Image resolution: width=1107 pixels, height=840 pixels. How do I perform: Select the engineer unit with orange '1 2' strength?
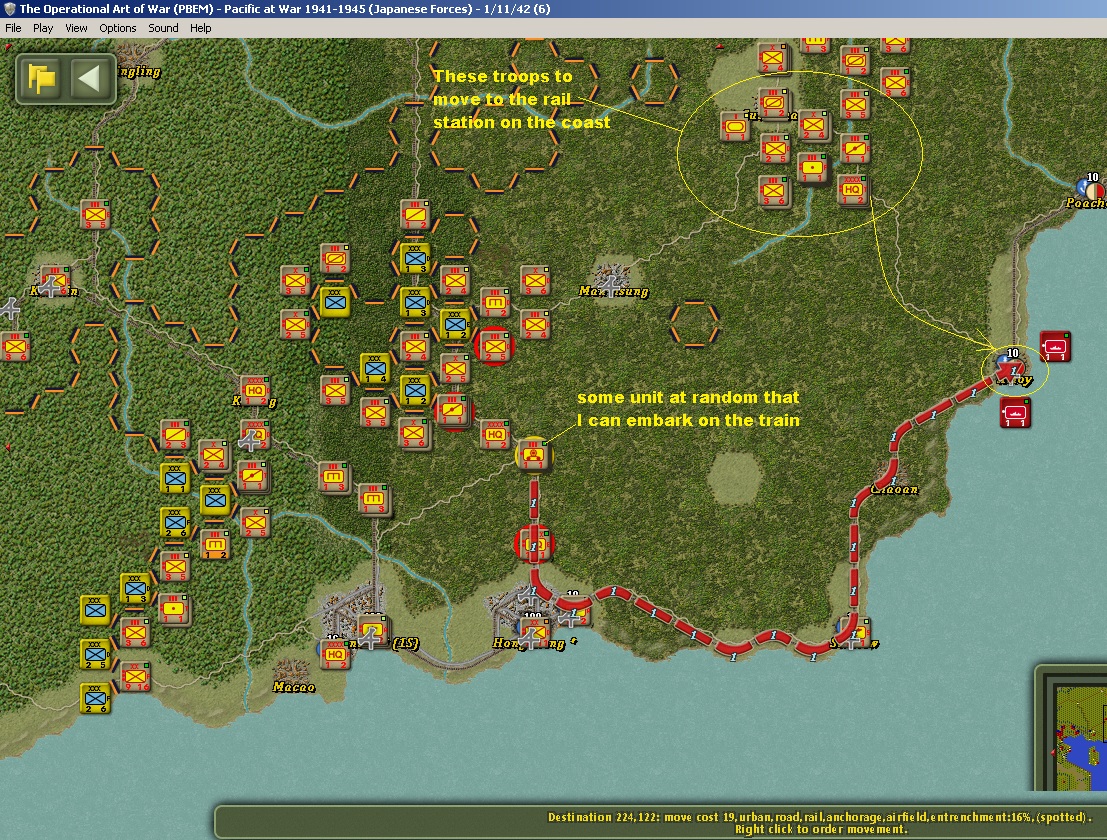point(215,544)
